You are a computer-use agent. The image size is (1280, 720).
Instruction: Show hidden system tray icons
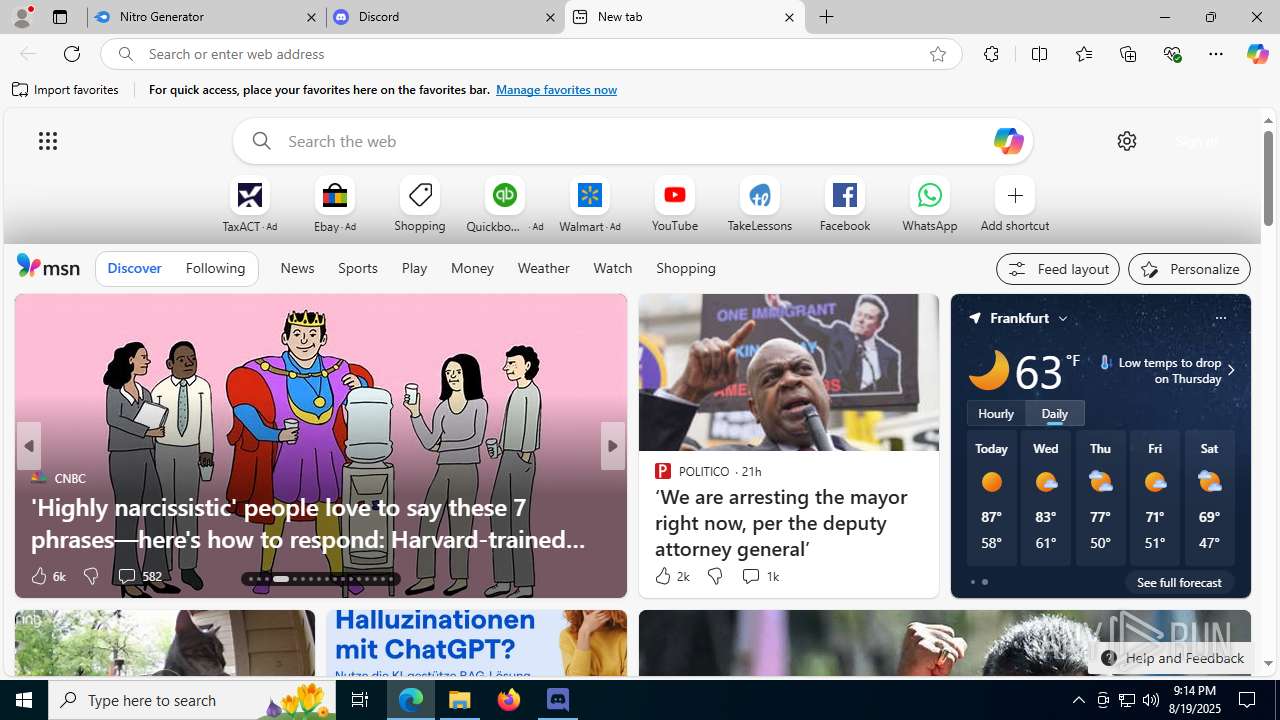(1078, 700)
